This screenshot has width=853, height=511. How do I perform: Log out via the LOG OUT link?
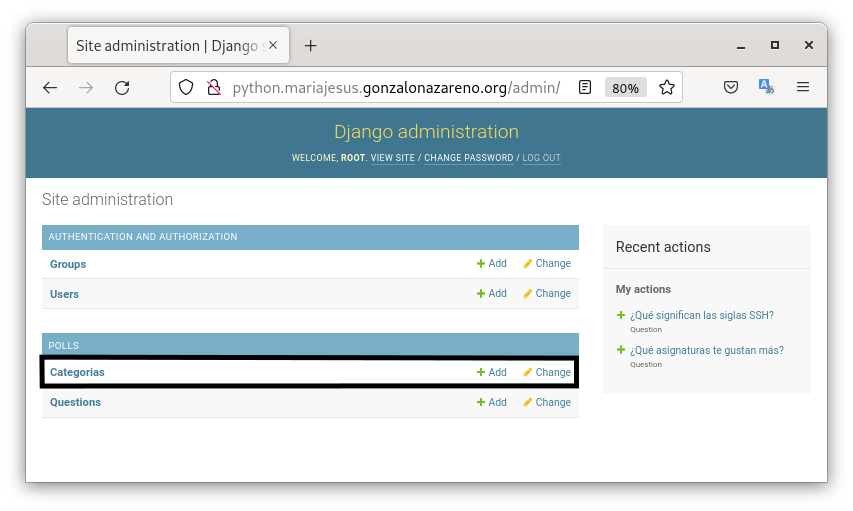click(541, 158)
